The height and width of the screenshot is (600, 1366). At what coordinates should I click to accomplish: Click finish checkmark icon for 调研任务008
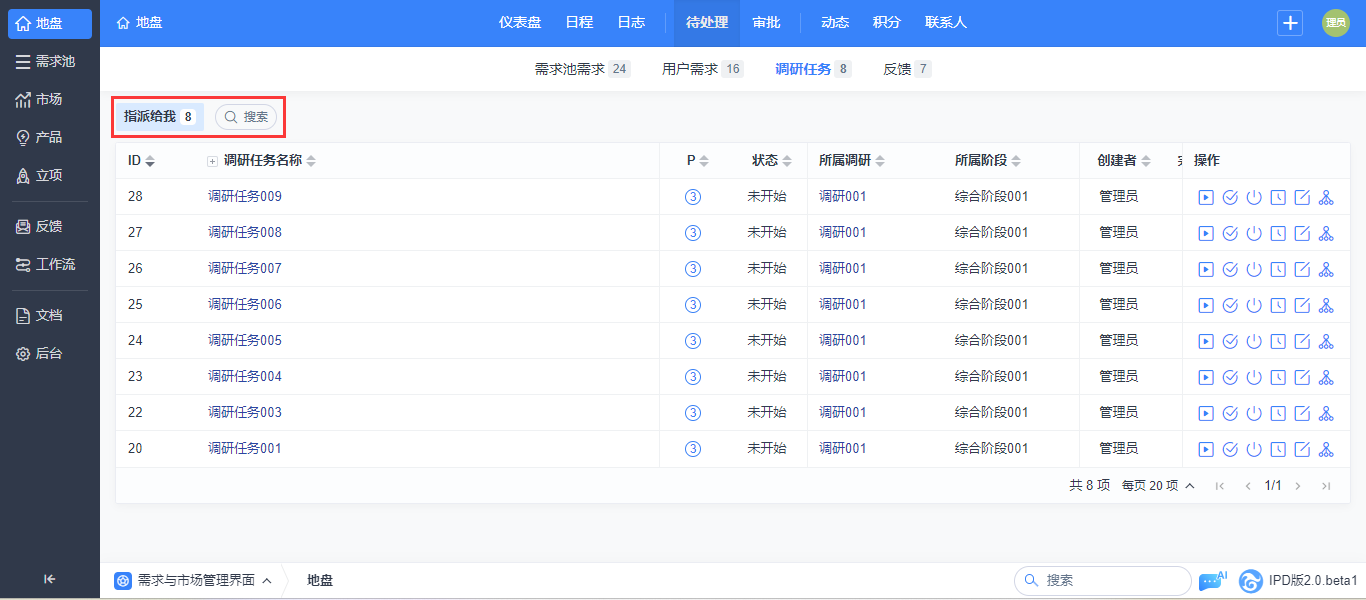(1230, 233)
